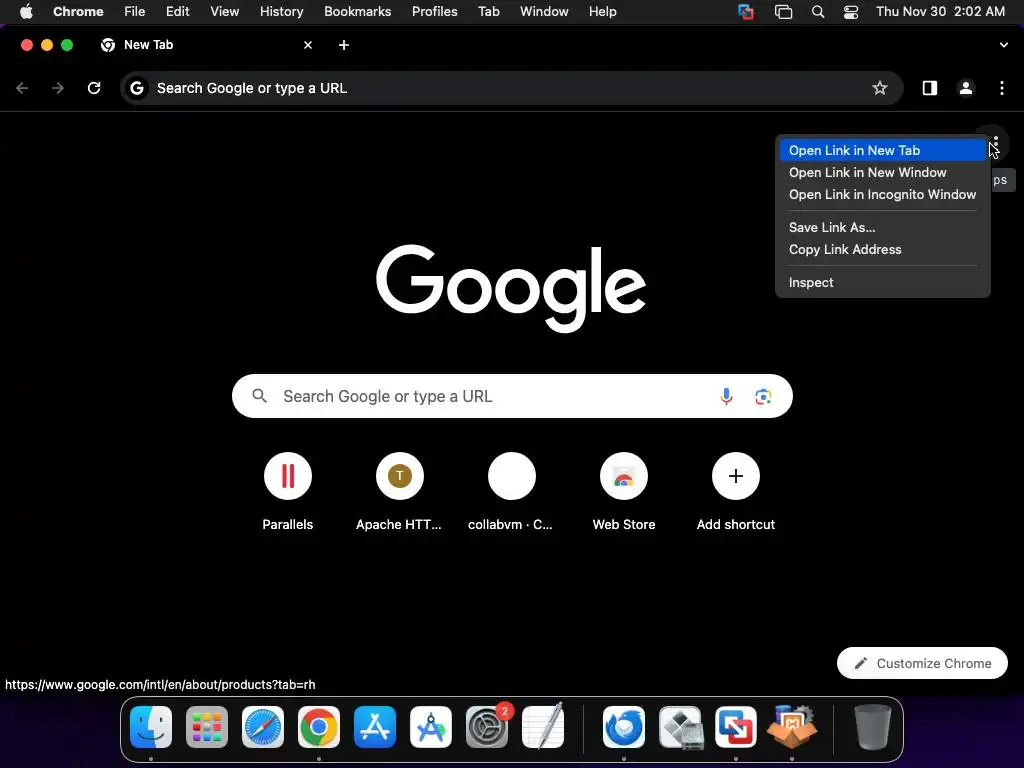Open the Chrome application menu
The height and width of the screenshot is (768, 1024).
click(x=78, y=12)
